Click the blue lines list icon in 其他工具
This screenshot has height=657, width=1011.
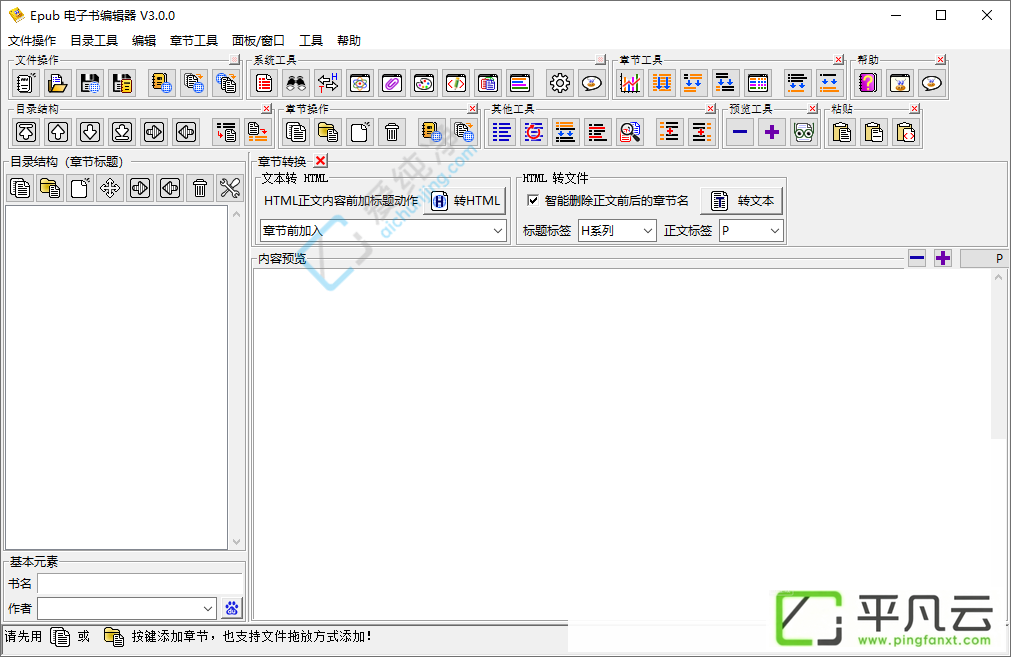coord(502,132)
